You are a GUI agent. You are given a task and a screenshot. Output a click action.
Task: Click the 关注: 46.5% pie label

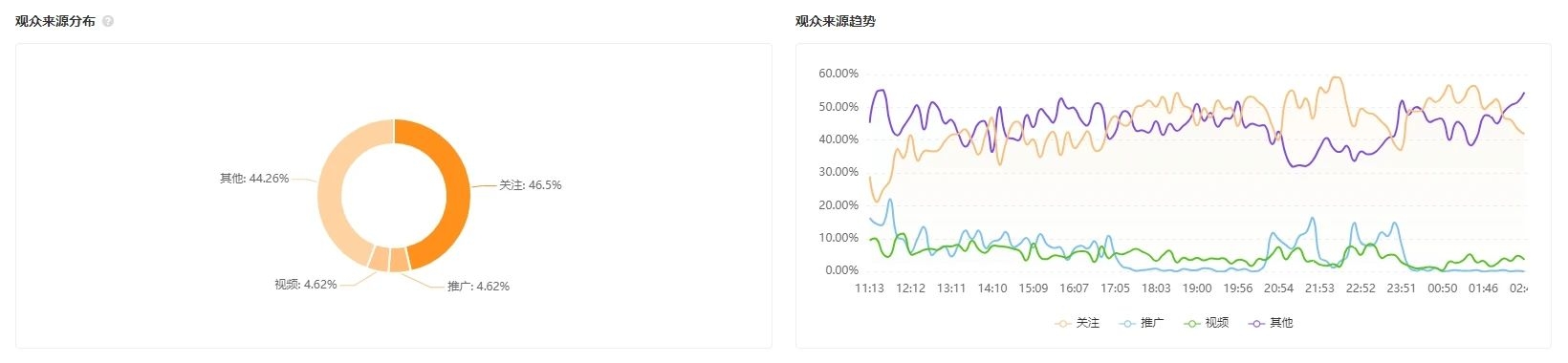531,185
